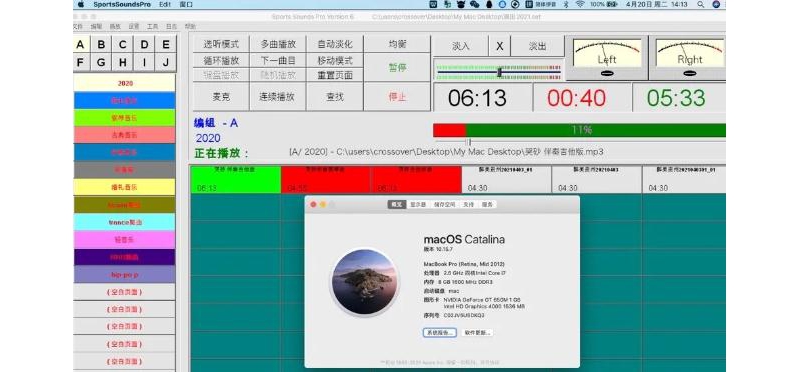Select bank letter E

coord(166,44)
